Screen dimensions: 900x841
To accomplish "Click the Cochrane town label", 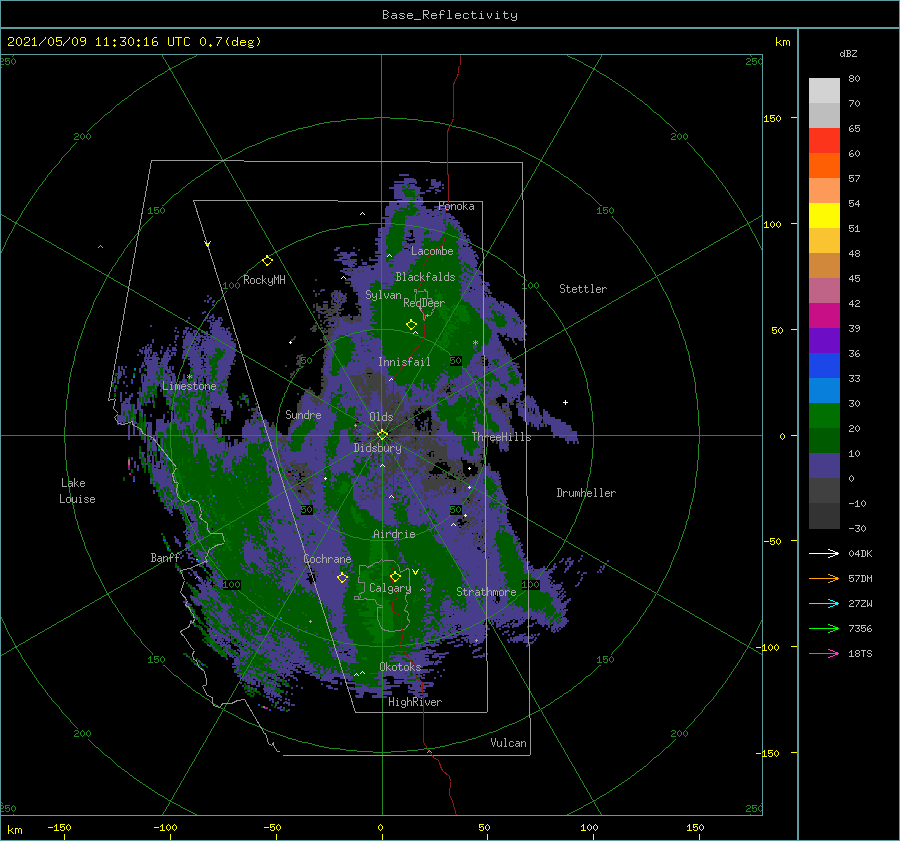I will pos(327,559).
